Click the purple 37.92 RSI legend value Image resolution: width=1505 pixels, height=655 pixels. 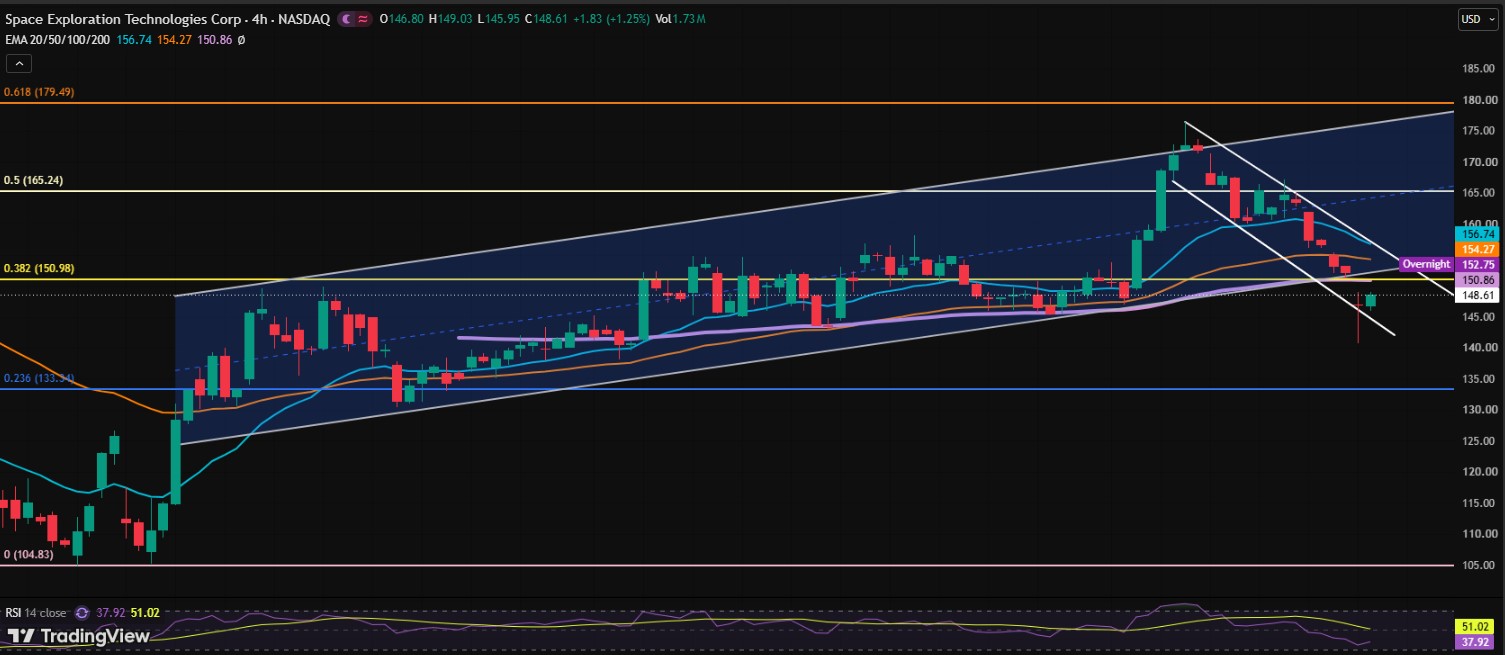(109, 613)
